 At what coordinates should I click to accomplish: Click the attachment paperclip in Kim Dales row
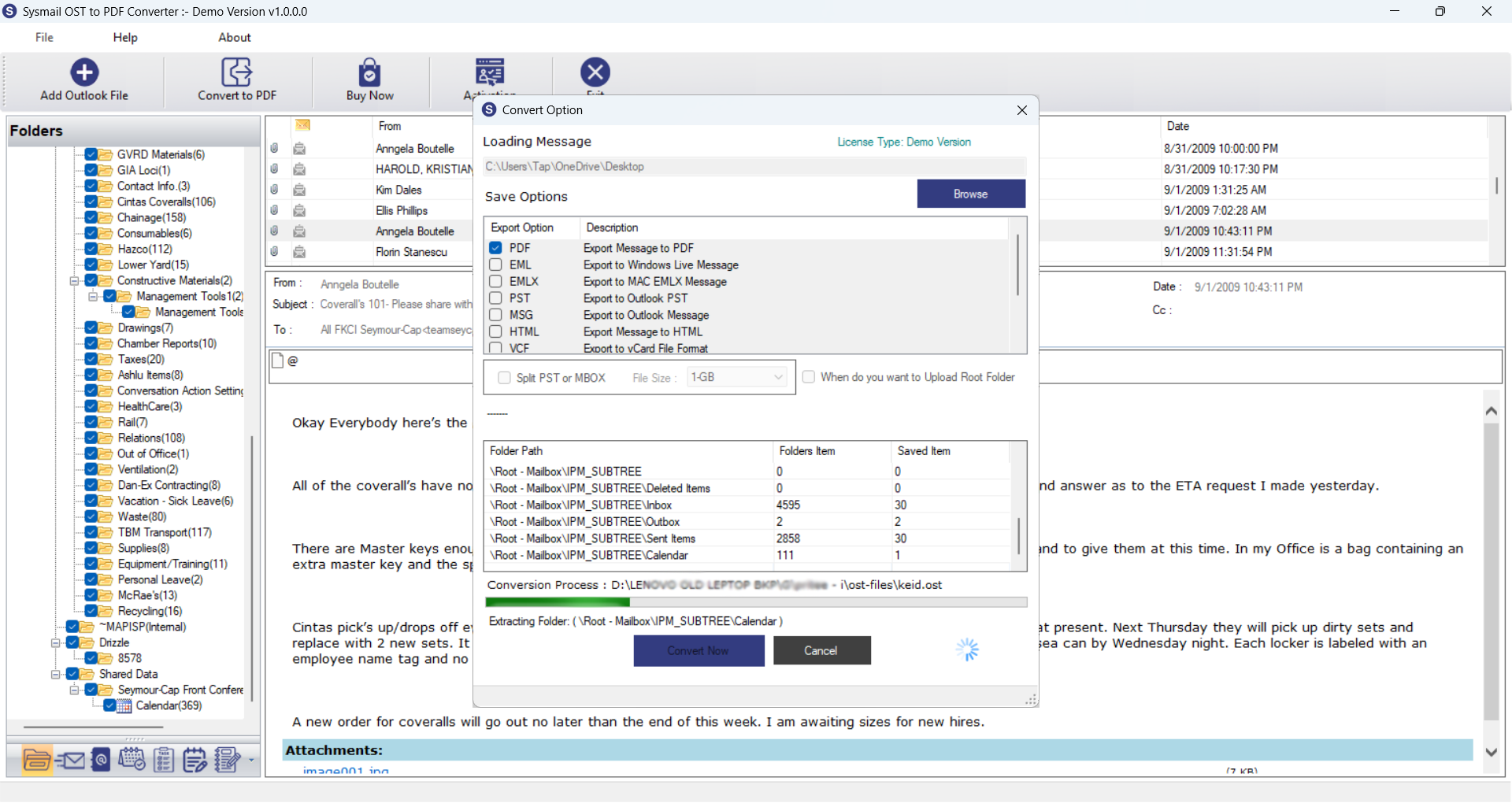(274, 190)
